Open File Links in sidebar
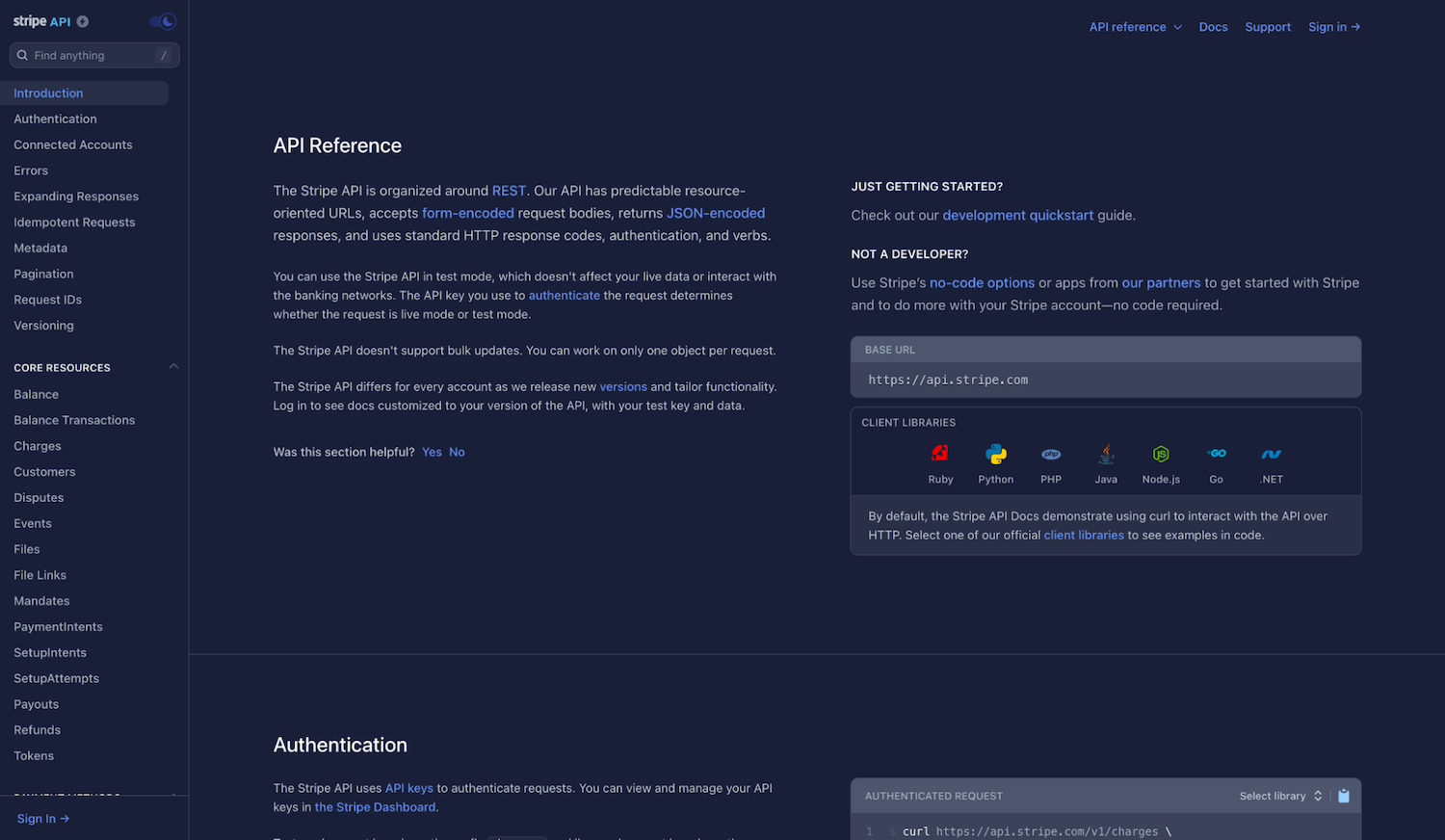Image resolution: width=1445 pixels, height=840 pixels. (x=39, y=575)
